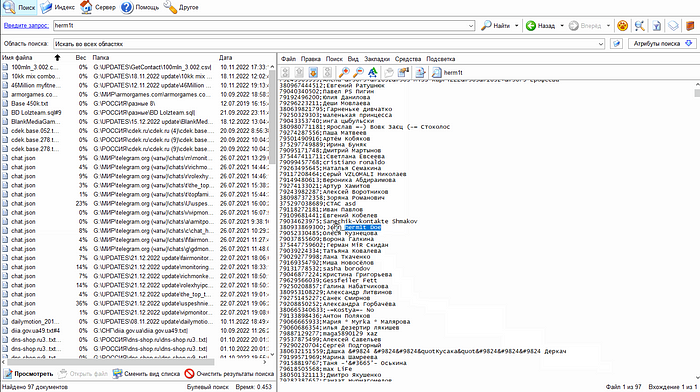
Task: Select the cdek base.052.t... file row
Action: [x=134, y=131]
